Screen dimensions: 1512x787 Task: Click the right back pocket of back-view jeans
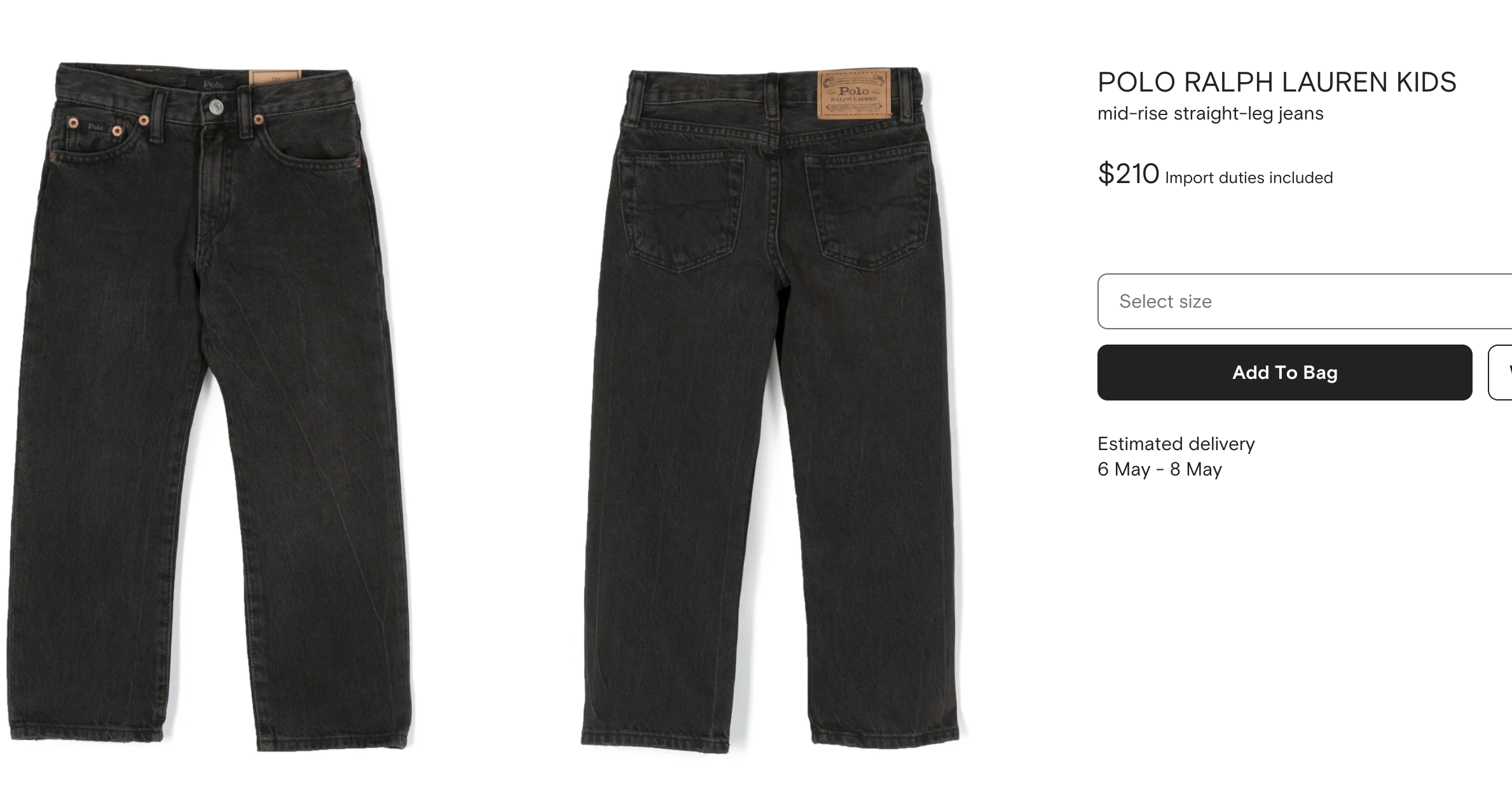869,207
